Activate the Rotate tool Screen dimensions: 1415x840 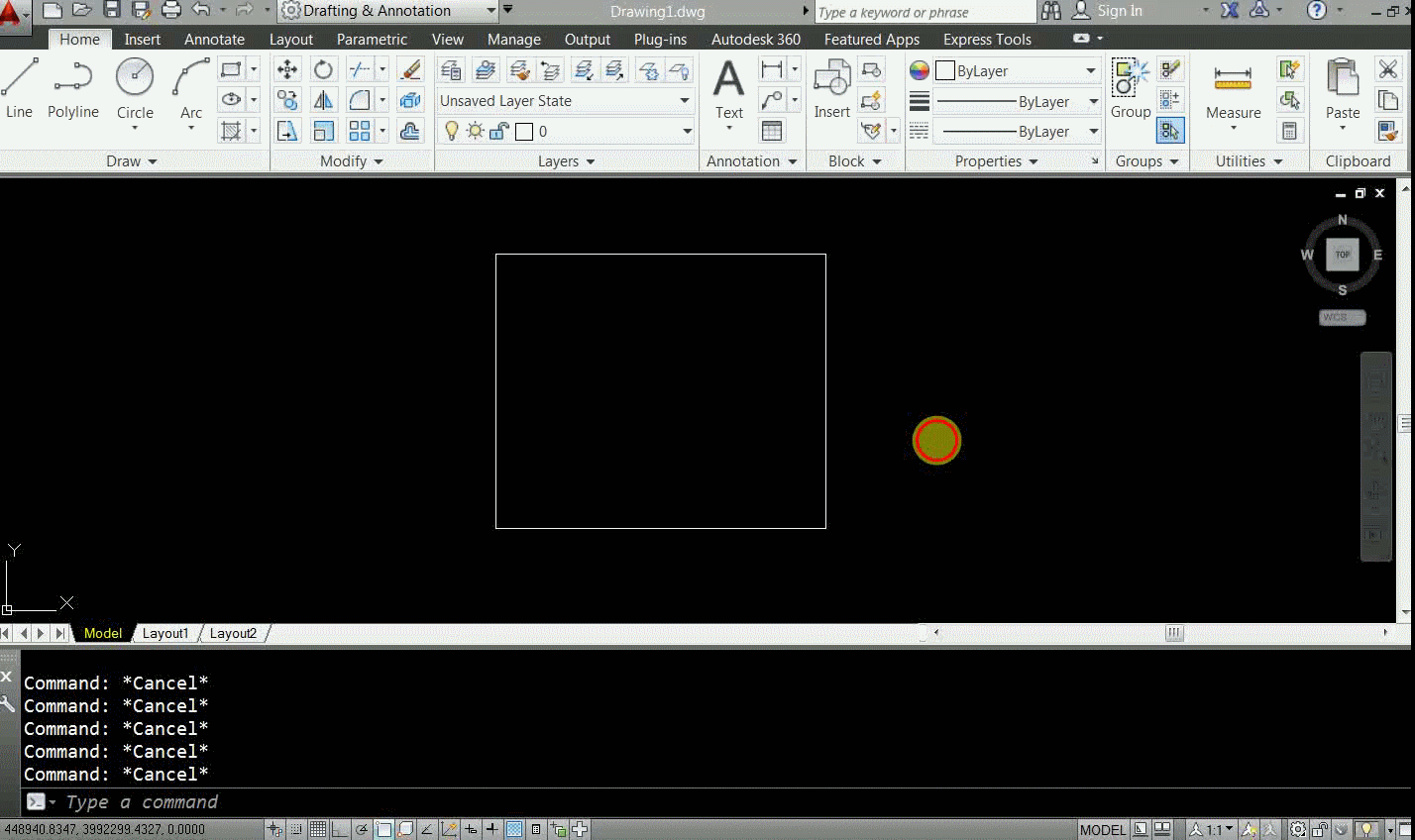click(x=323, y=70)
